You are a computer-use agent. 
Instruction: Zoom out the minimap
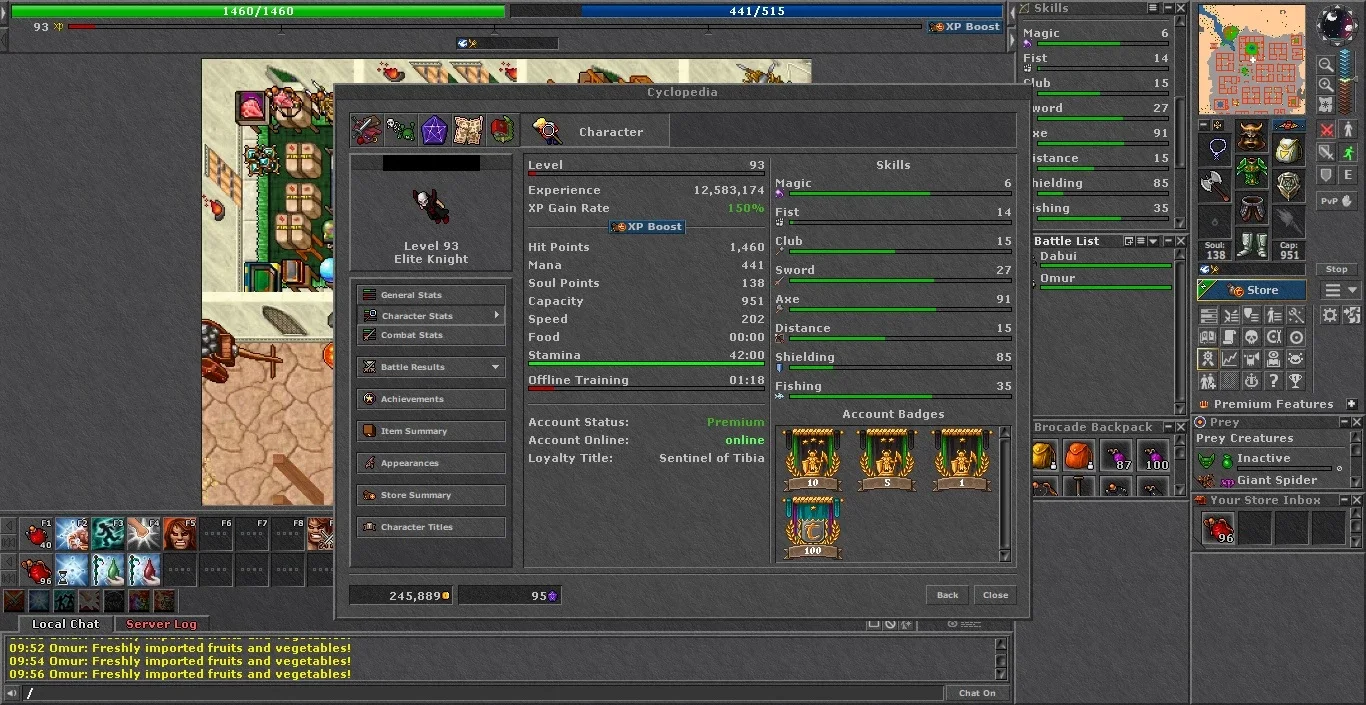(x=1326, y=65)
